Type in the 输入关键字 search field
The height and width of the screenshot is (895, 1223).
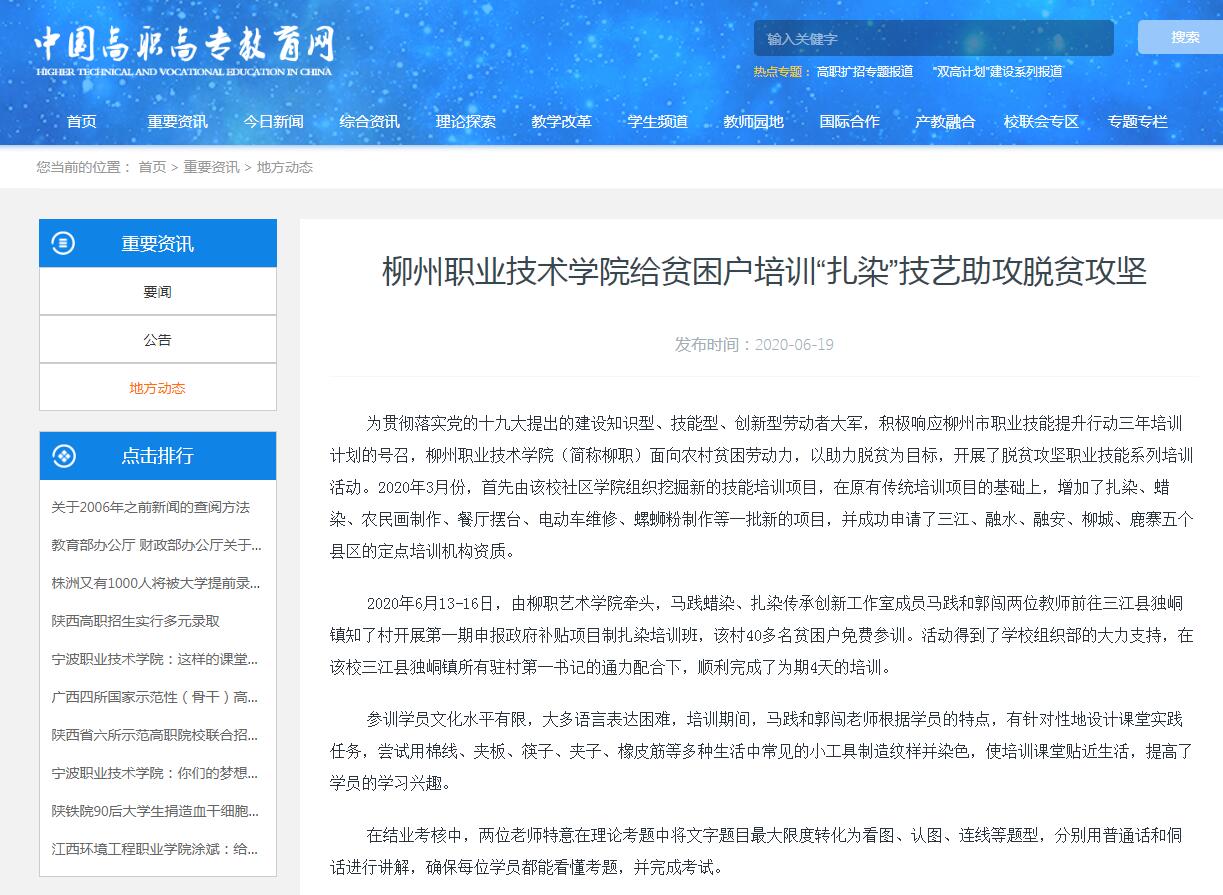[932, 39]
